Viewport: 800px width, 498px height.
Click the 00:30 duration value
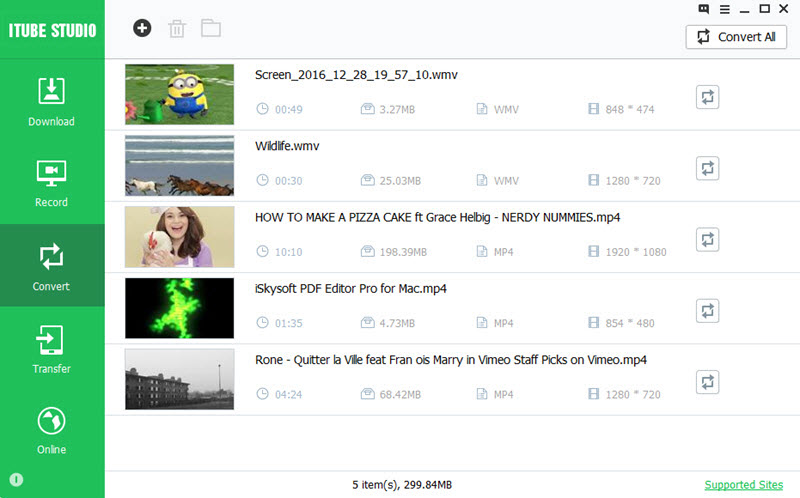[288, 181]
